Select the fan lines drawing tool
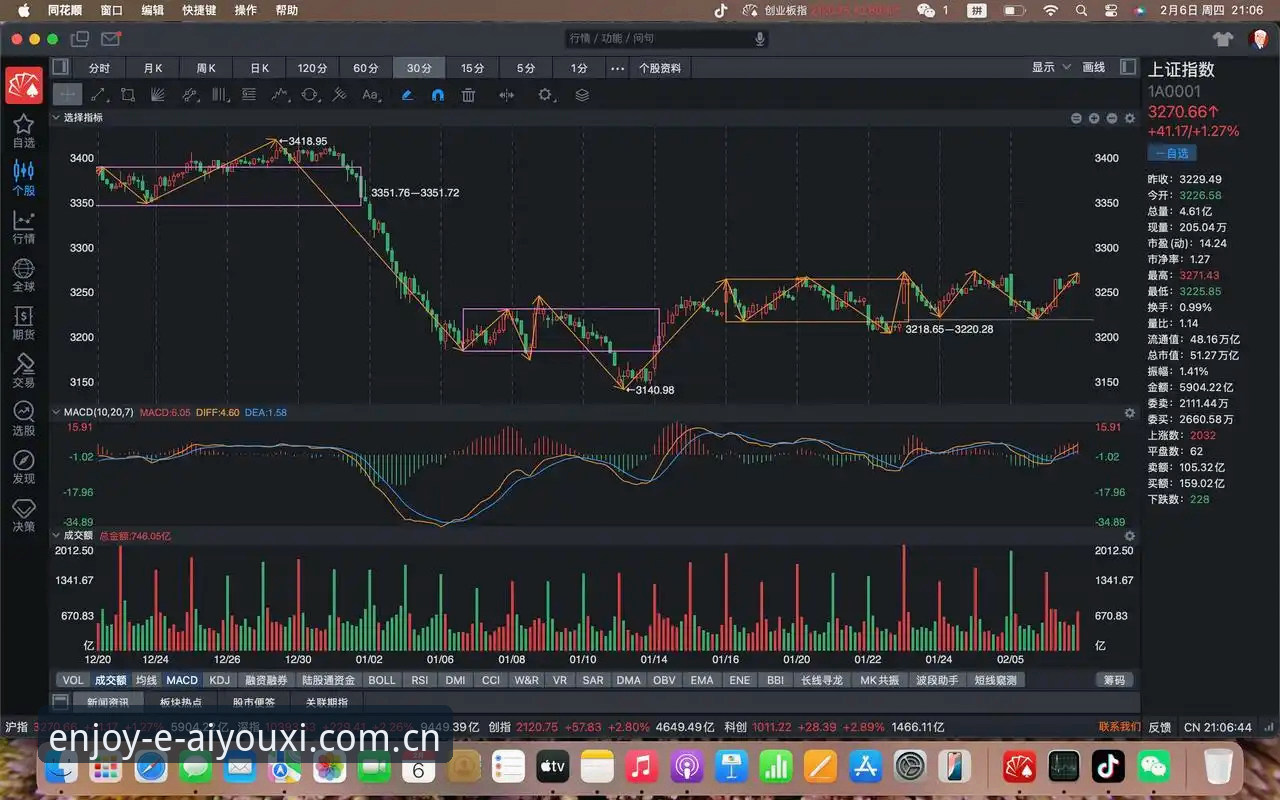 [158, 95]
